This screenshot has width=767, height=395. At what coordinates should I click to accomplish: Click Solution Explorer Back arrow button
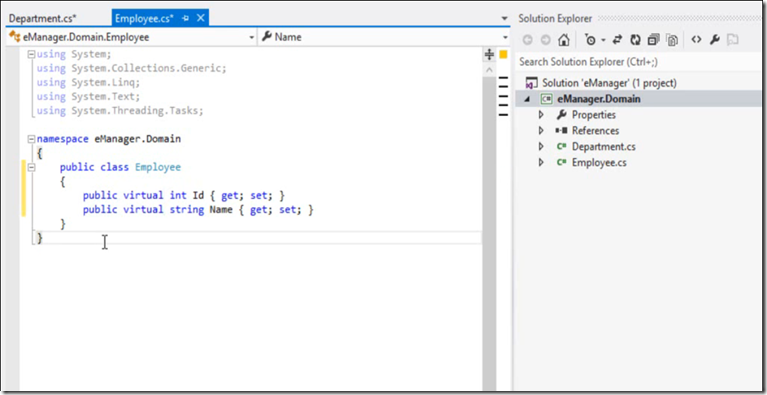click(x=527, y=40)
